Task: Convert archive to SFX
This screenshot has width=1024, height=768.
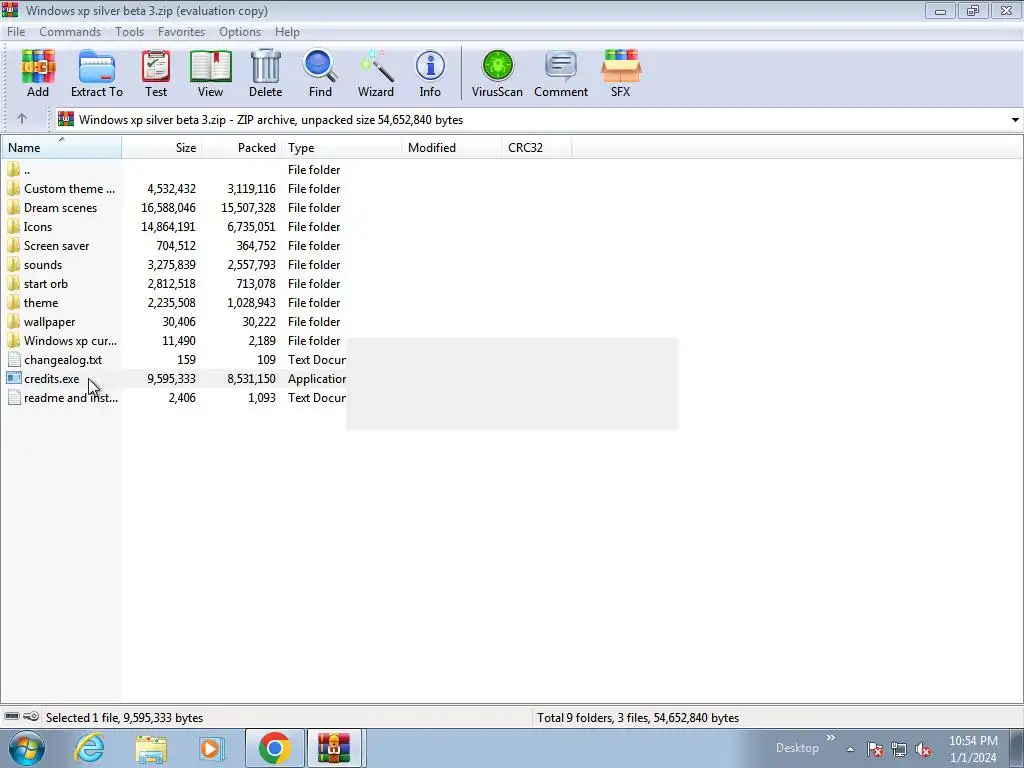Action: pos(620,73)
